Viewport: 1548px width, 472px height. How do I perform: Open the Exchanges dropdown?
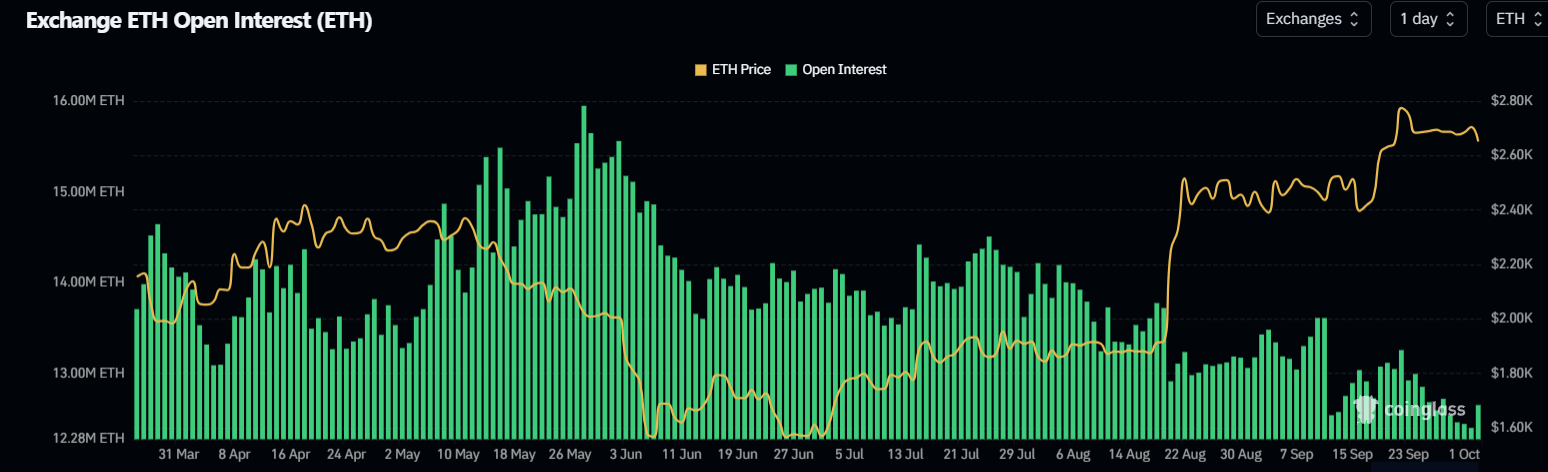click(1313, 19)
